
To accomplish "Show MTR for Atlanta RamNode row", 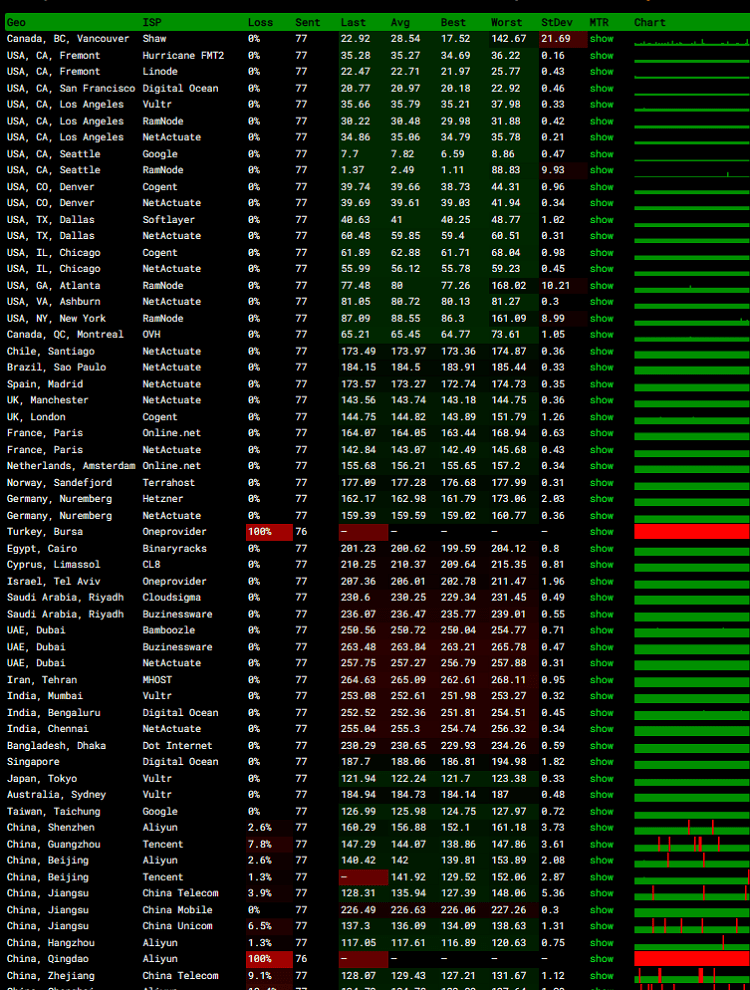I will click(602, 285).
